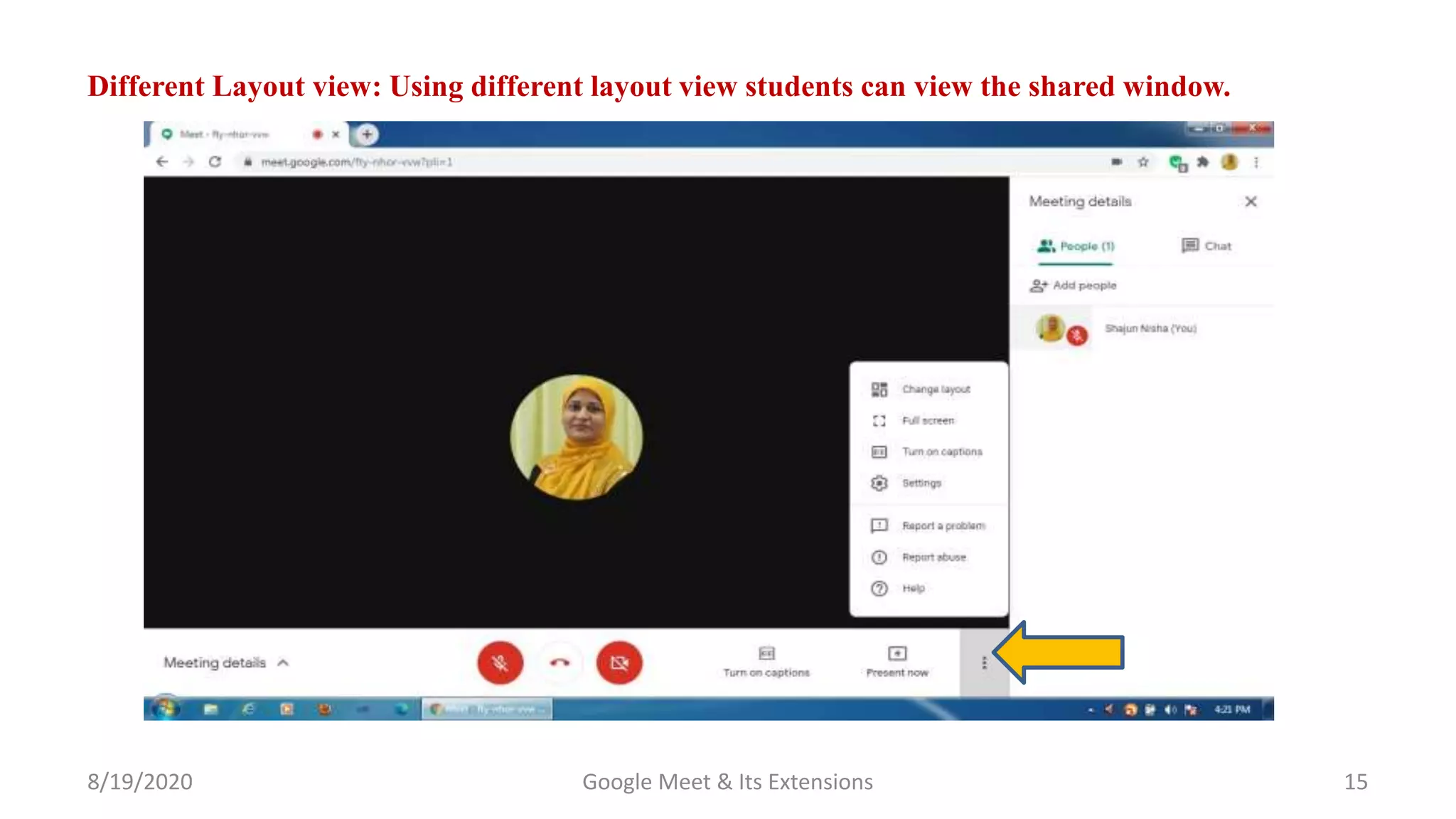Open the Extensions puzzle icon
This screenshot has height=819, width=1456.
point(1202,162)
